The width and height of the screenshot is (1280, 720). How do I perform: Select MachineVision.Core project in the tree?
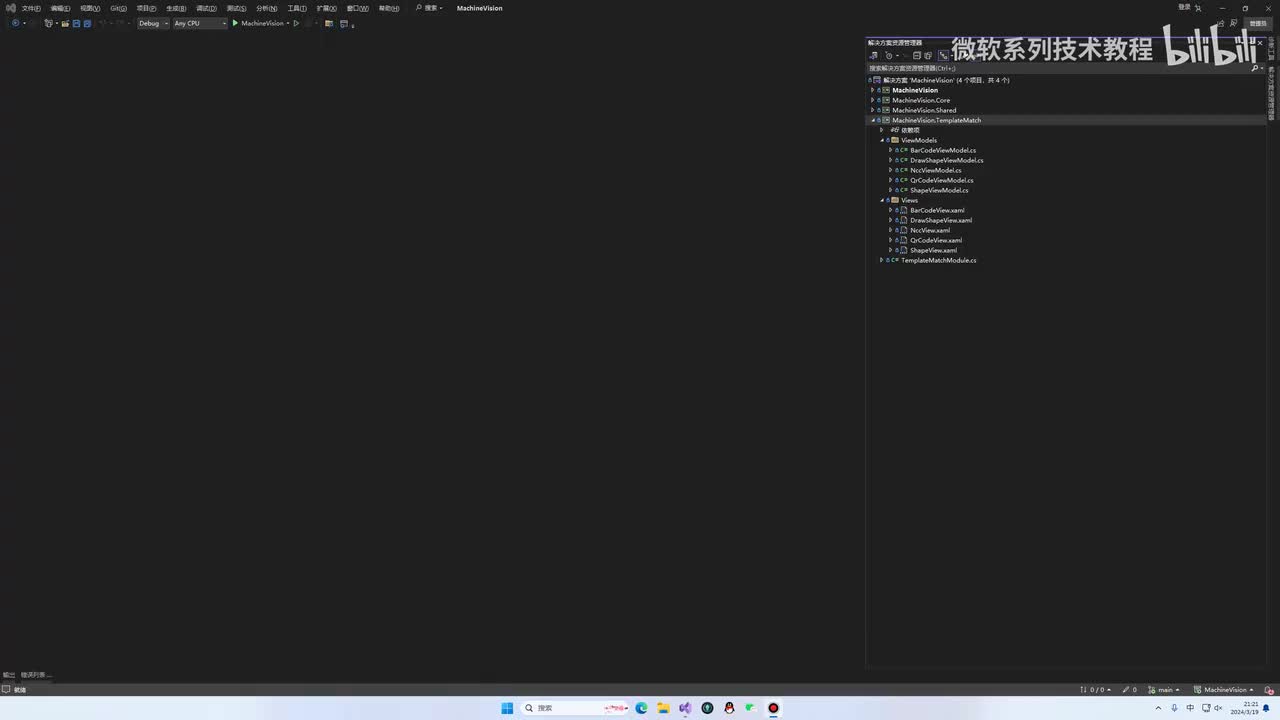(x=921, y=100)
